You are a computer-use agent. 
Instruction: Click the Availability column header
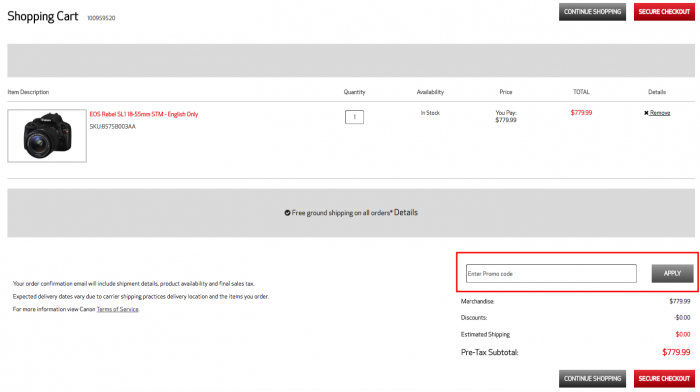click(x=430, y=92)
